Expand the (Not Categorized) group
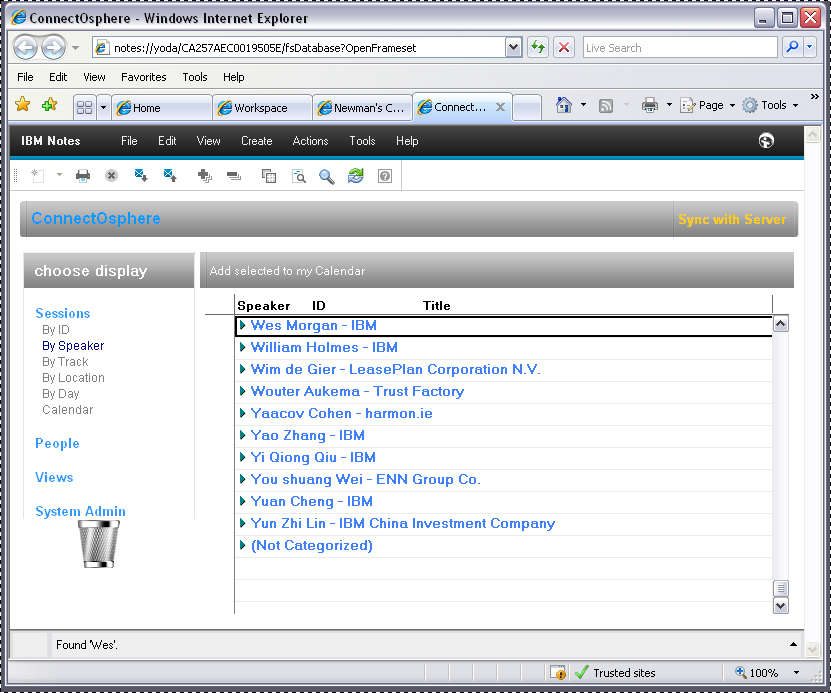This screenshot has width=831, height=693. [243, 545]
